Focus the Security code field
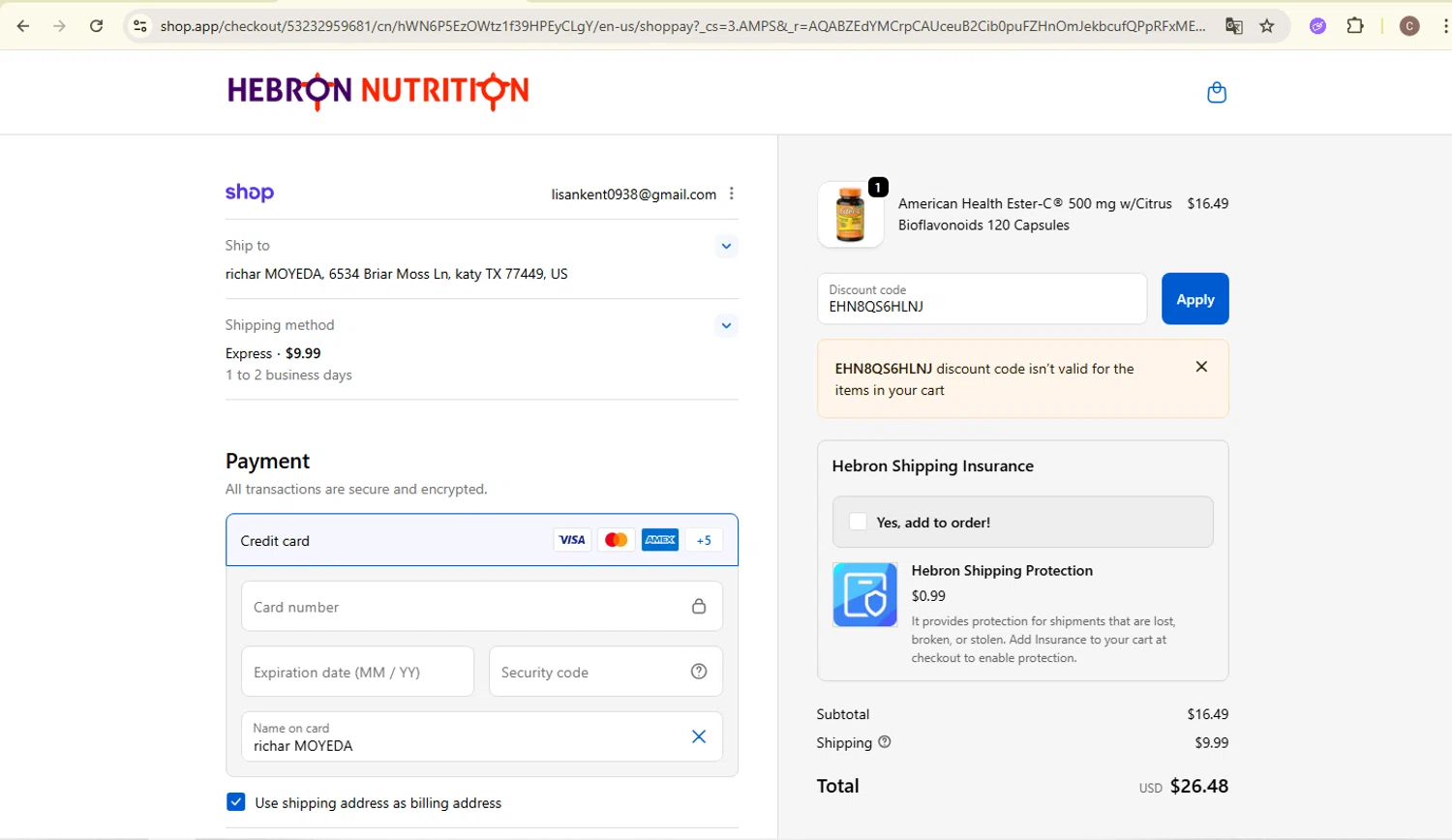This screenshot has height=840, width=1452. [x=606, y=672]
